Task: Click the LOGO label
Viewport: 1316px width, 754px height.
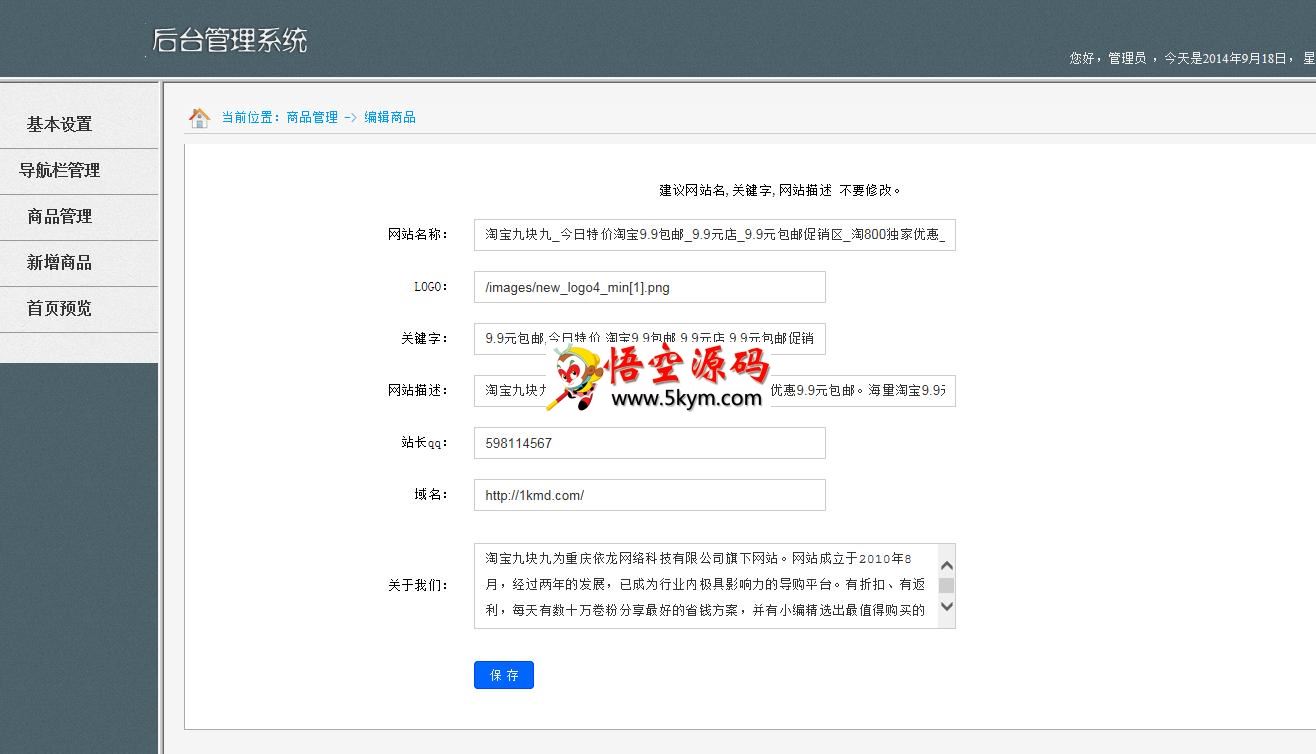Action: coord(431,287)
